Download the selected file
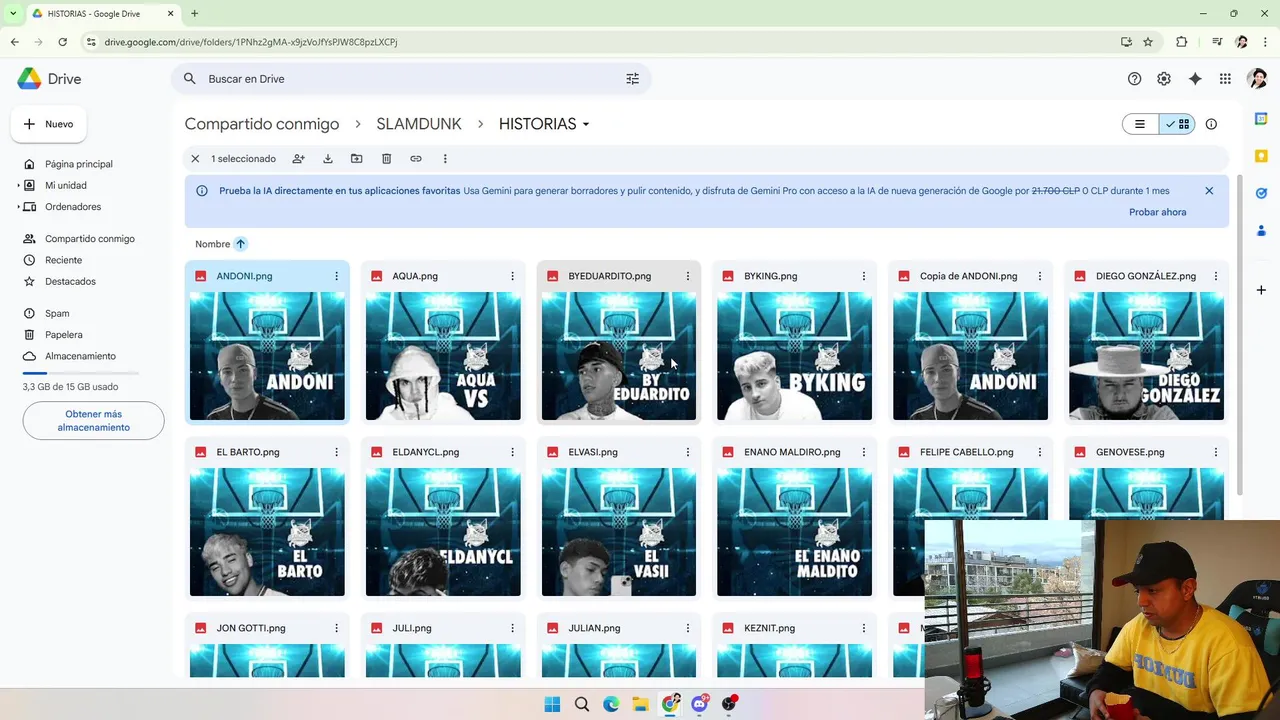 click(x=327, y=159)
